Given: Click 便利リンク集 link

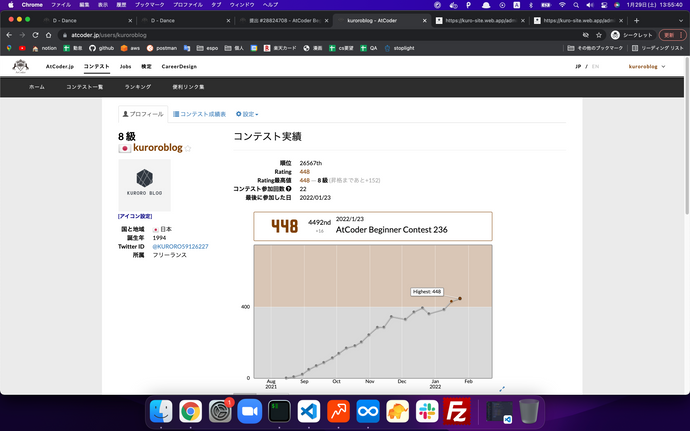Looking at the screenshot, I should (x=188, y=87).
